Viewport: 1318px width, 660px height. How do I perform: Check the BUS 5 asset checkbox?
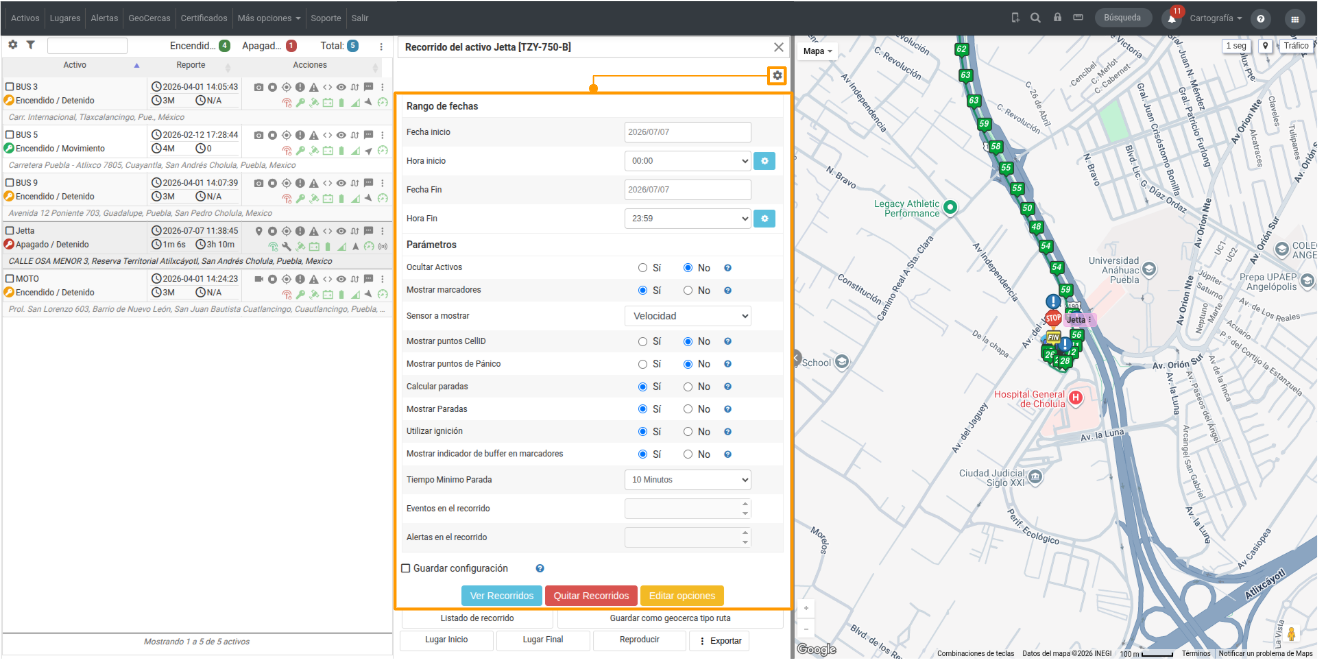(x=10, y=135)
